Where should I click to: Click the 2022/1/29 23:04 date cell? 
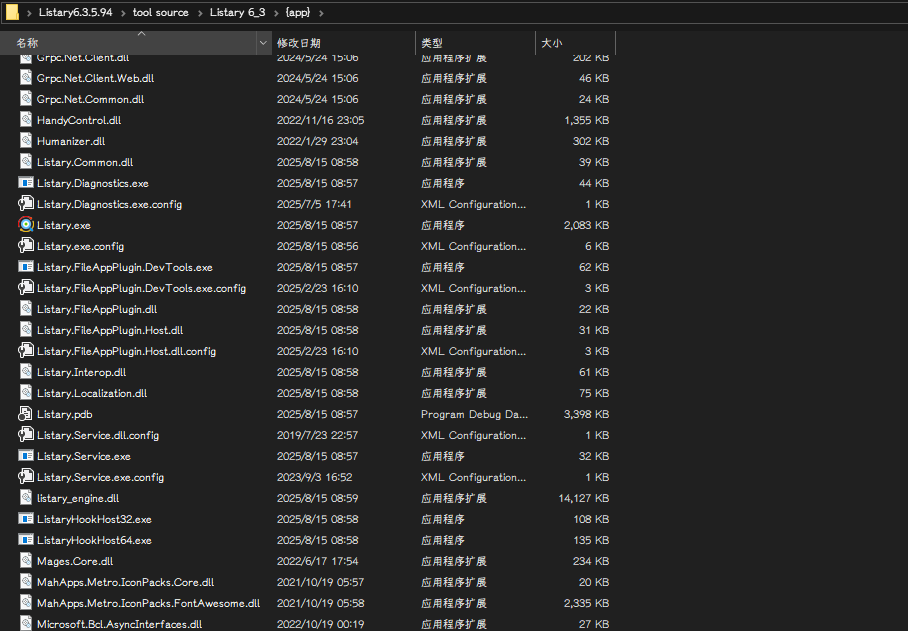(x=317, y=141)
